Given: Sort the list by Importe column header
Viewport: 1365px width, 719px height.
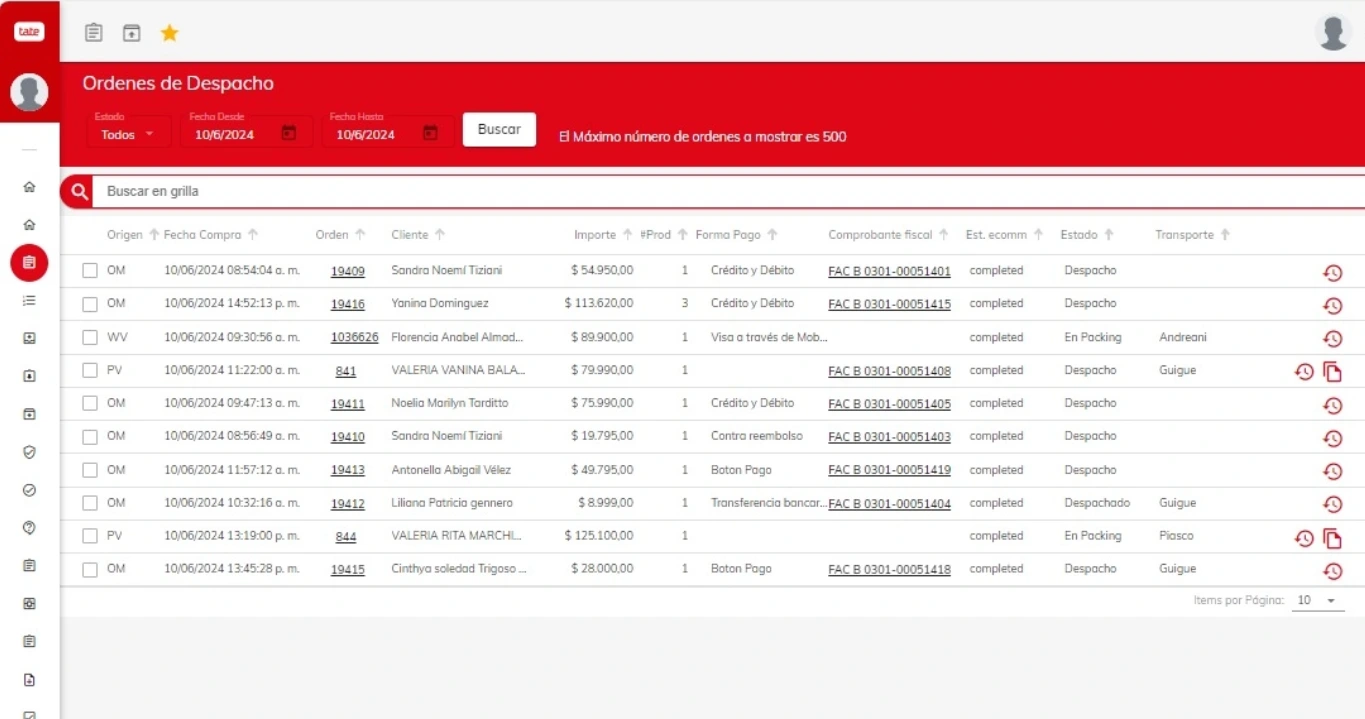Looking at the screenshot, I should [597, 234].
